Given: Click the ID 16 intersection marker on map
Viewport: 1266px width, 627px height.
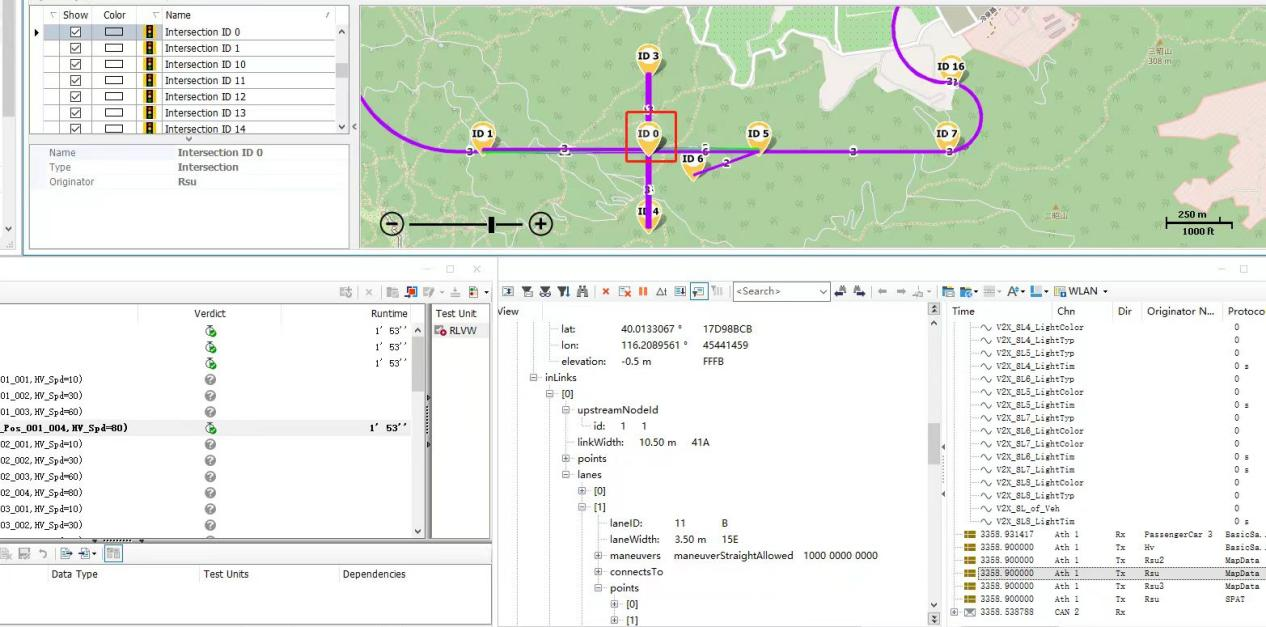Looking at the screenshot, I should 951,71.
